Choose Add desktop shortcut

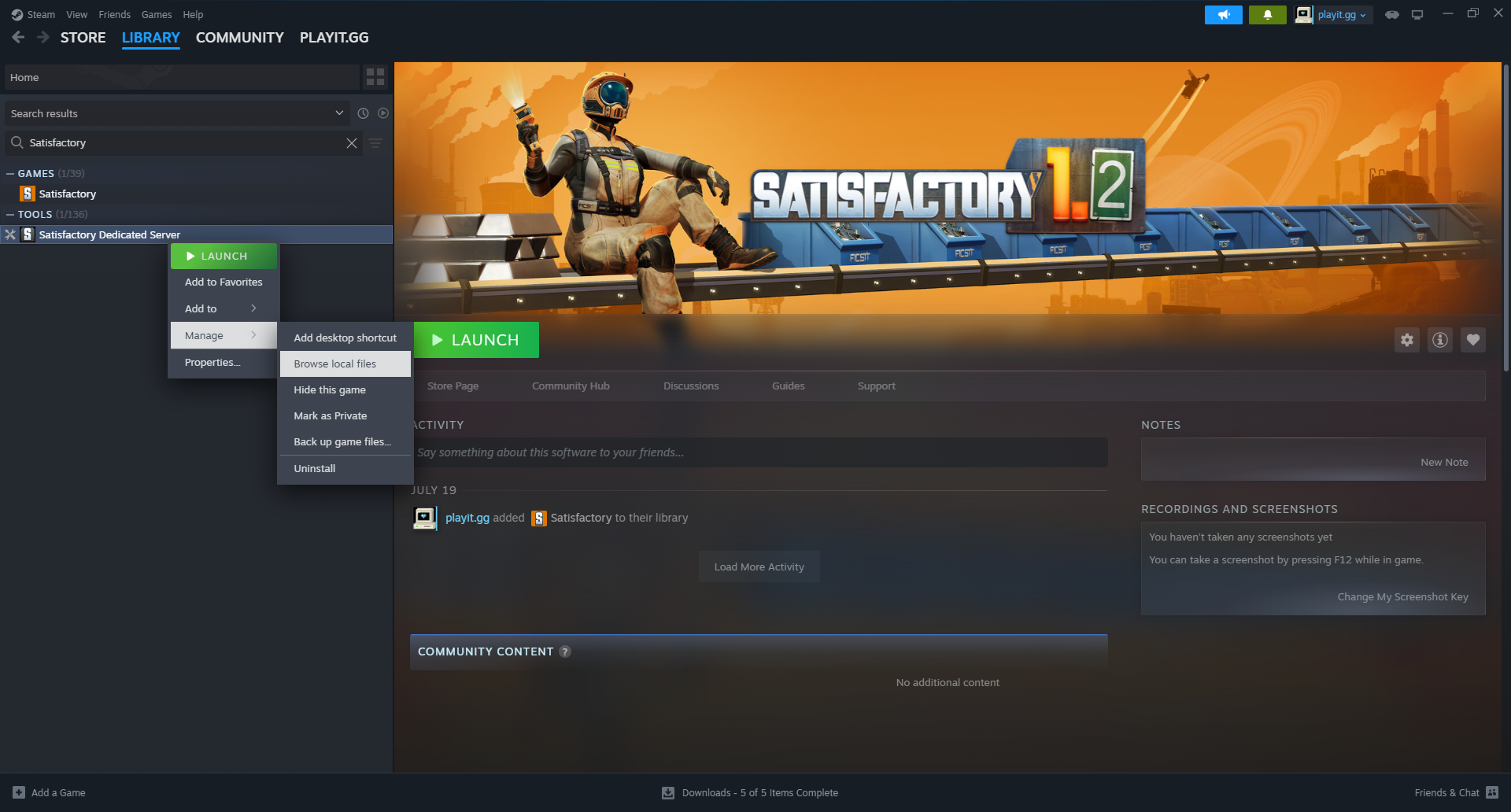345,338
